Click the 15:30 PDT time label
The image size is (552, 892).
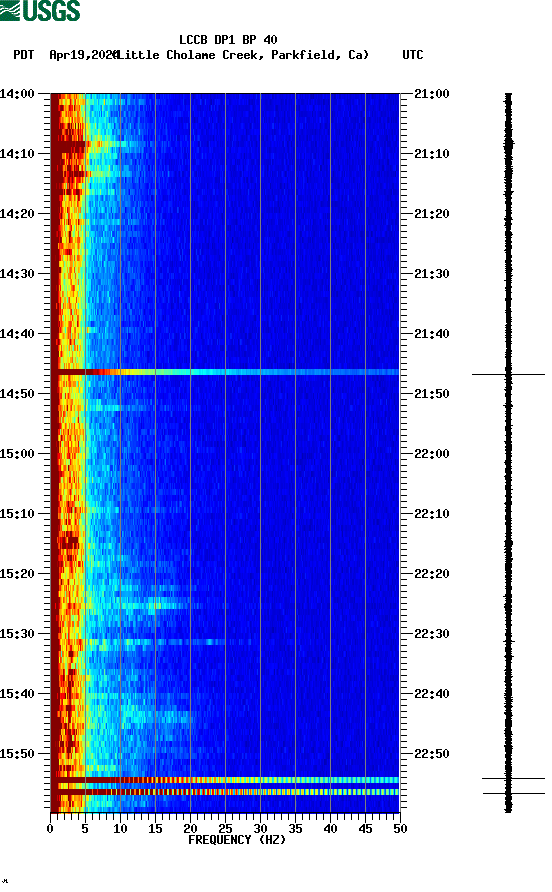pos(17,634)
